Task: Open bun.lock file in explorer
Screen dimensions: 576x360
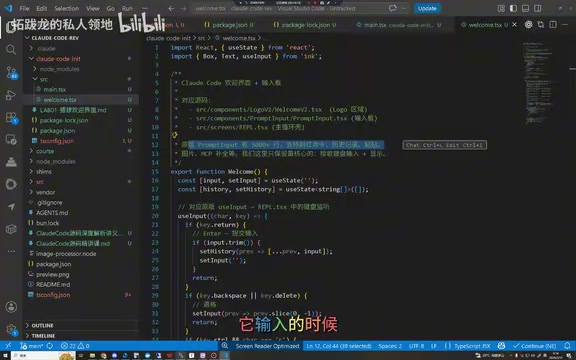Action: (x=47, y=223)
